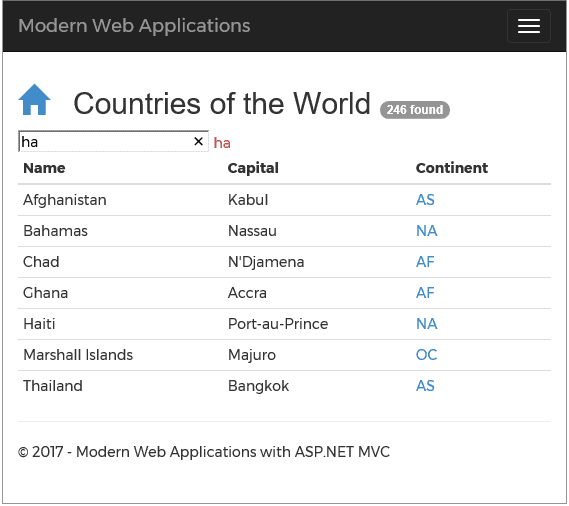Open the AS continent link for Afghanistan

[x=425, y=200]
